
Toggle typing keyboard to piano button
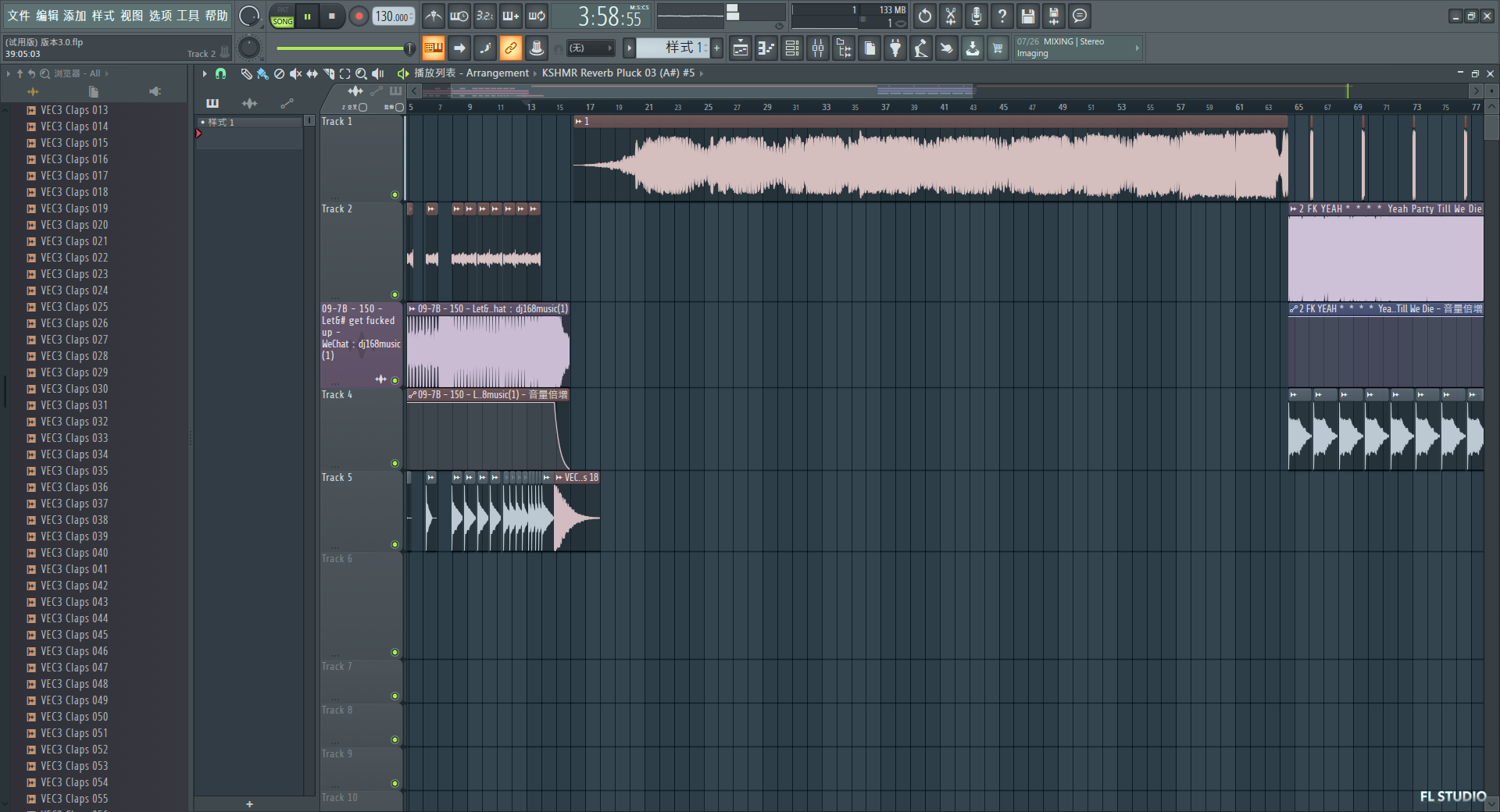tap(433, 48)
